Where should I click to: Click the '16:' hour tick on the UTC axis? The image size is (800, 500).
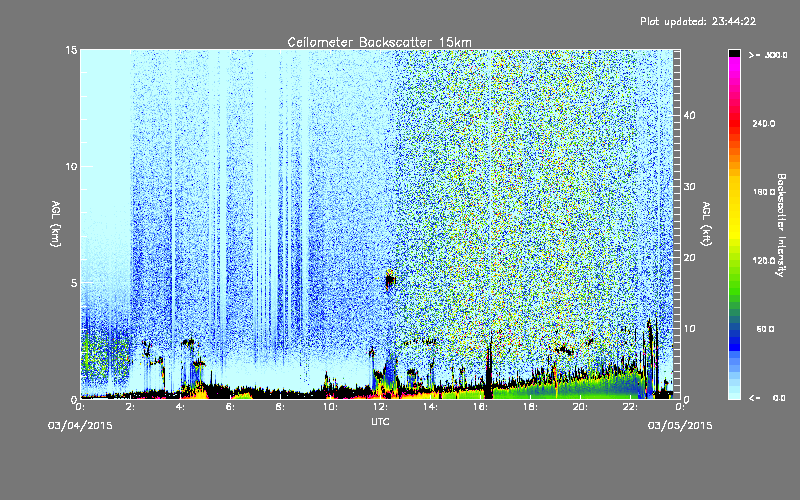[480, 407]
